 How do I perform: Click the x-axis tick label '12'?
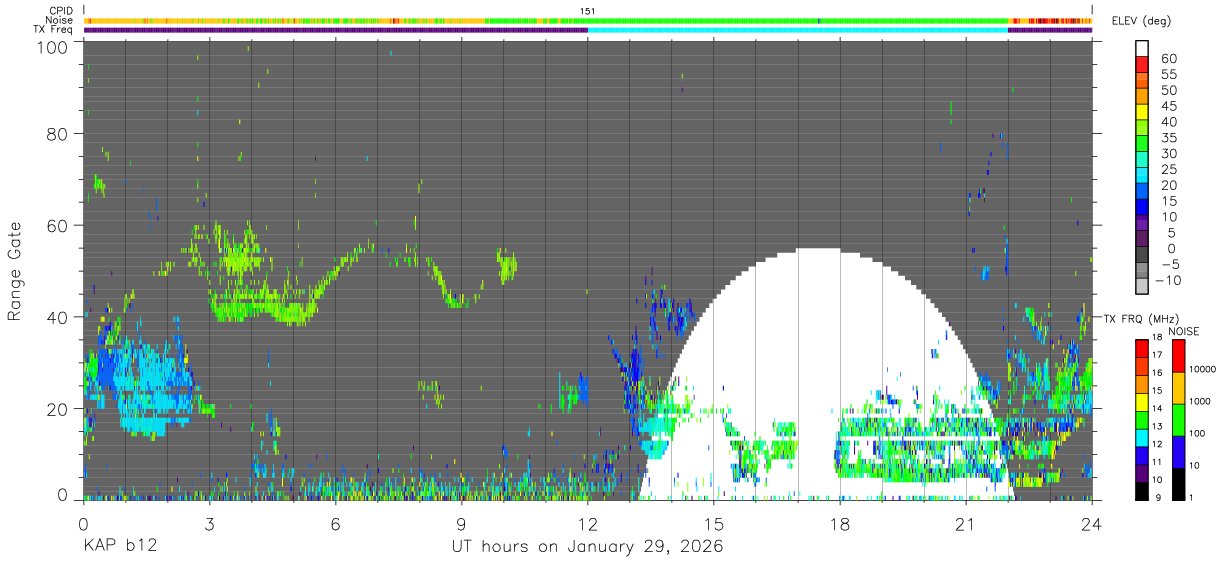pyautogui.click(x=588, y=524)
